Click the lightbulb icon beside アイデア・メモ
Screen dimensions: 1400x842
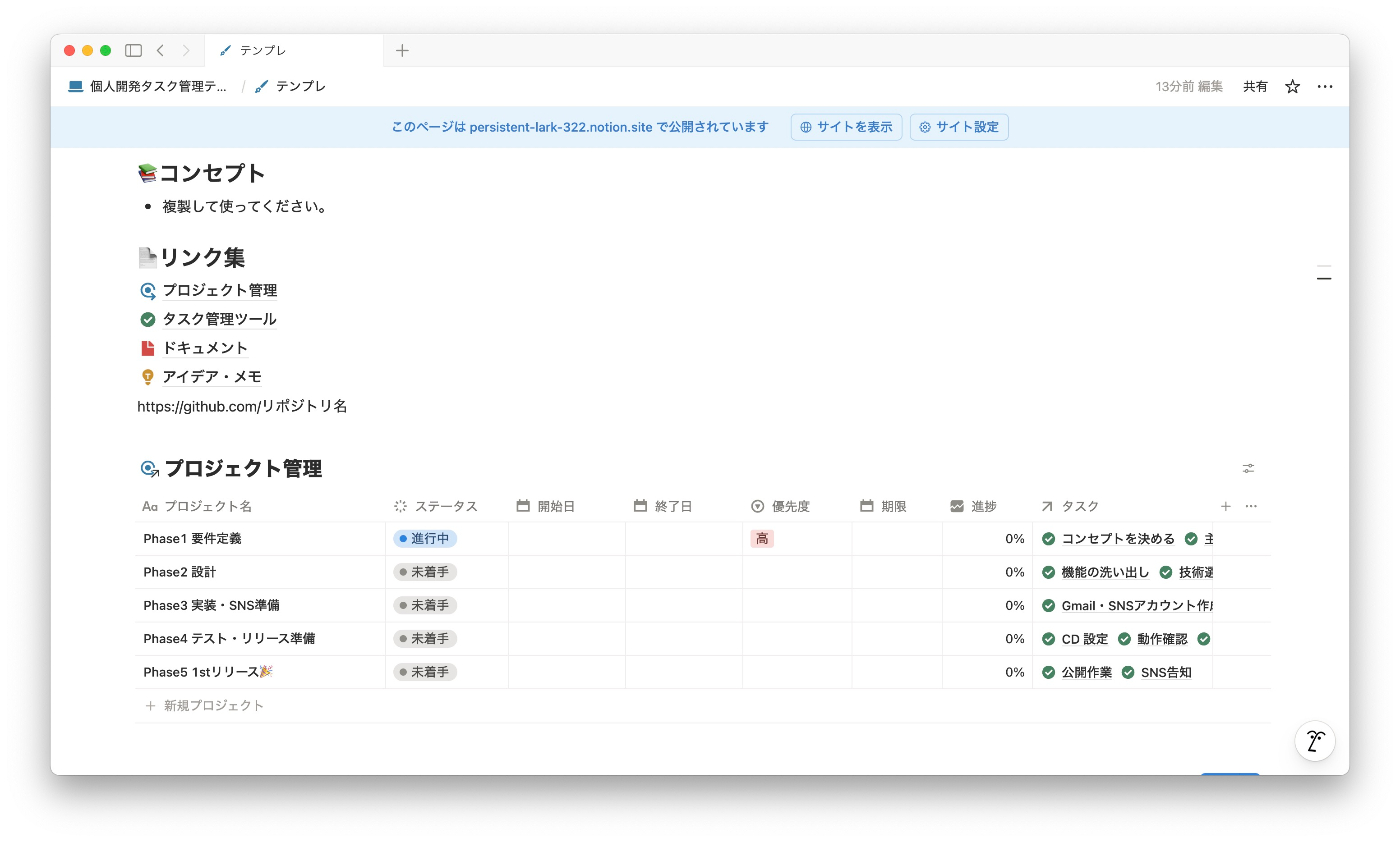pyautogui.click(x=148, y=377)
